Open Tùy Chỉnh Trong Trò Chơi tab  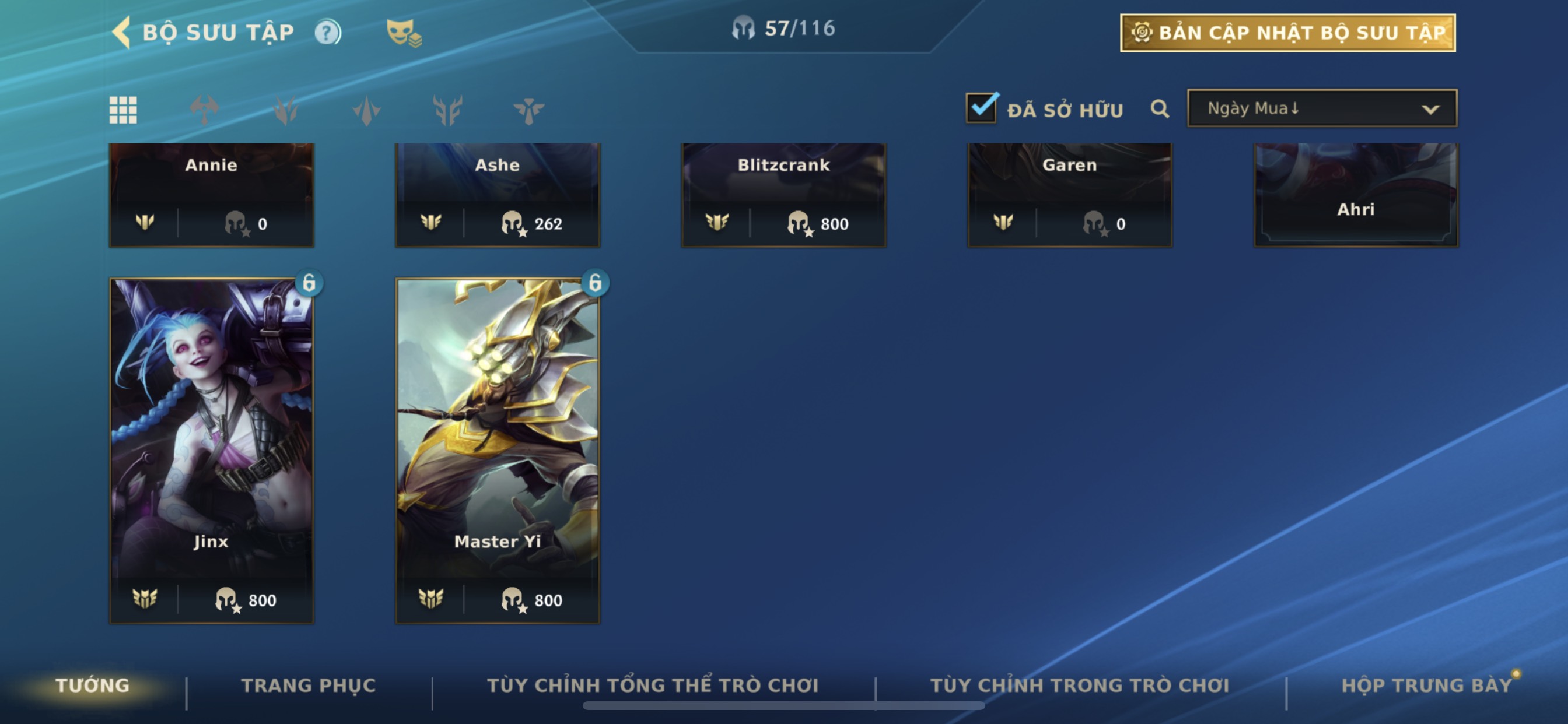pos(1080,685)
